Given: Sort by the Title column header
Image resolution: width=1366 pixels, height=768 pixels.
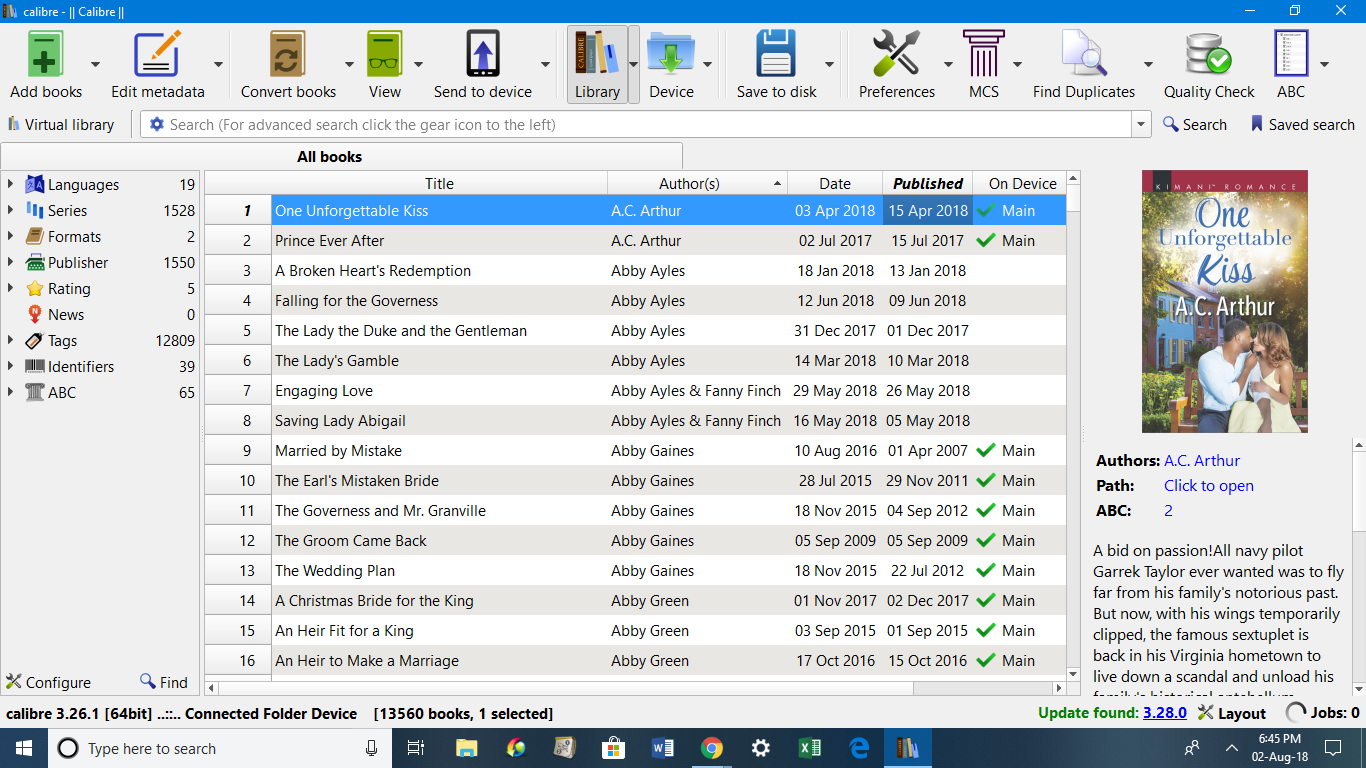Looking at the screenshot, I should coord(439,183).
